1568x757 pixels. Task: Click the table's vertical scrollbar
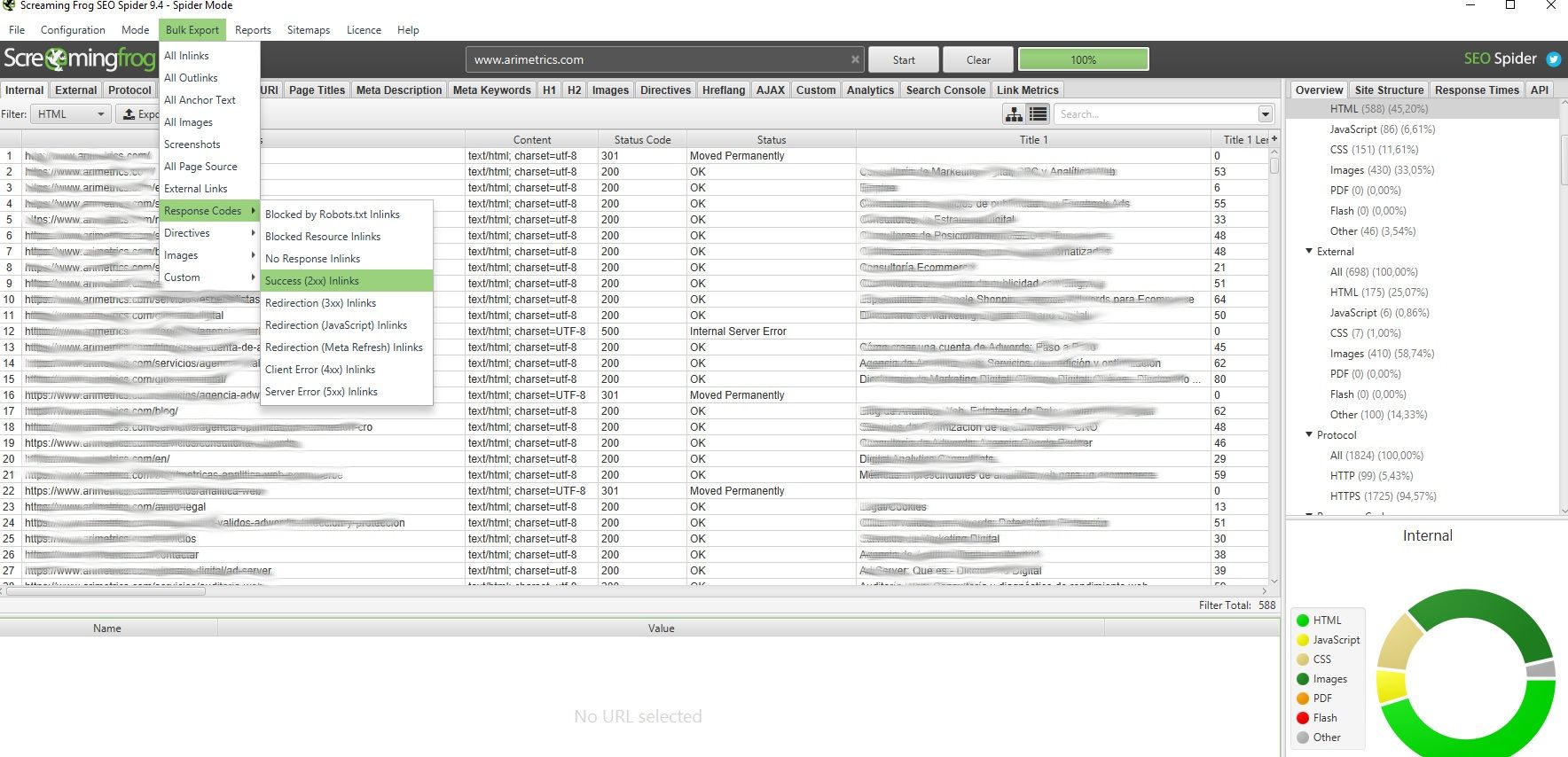[1274, 166]
